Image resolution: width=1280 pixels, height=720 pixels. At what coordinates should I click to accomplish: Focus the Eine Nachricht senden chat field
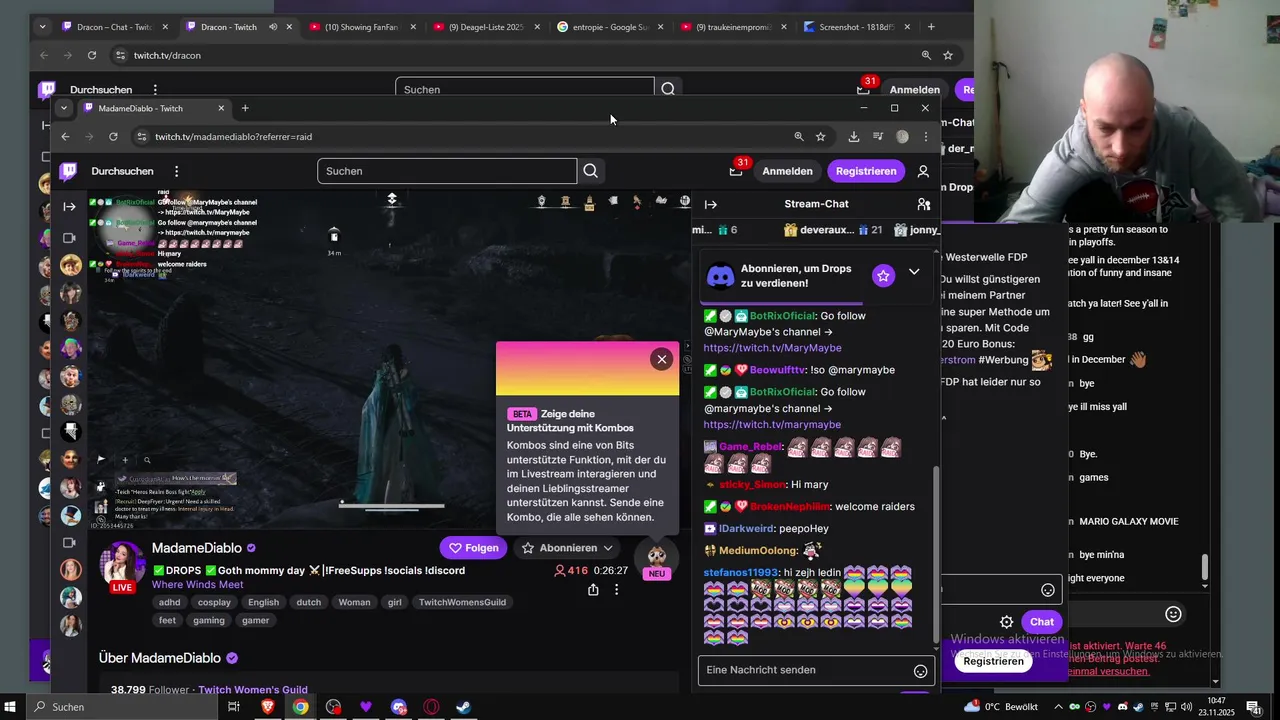click(x=816, y=670)
